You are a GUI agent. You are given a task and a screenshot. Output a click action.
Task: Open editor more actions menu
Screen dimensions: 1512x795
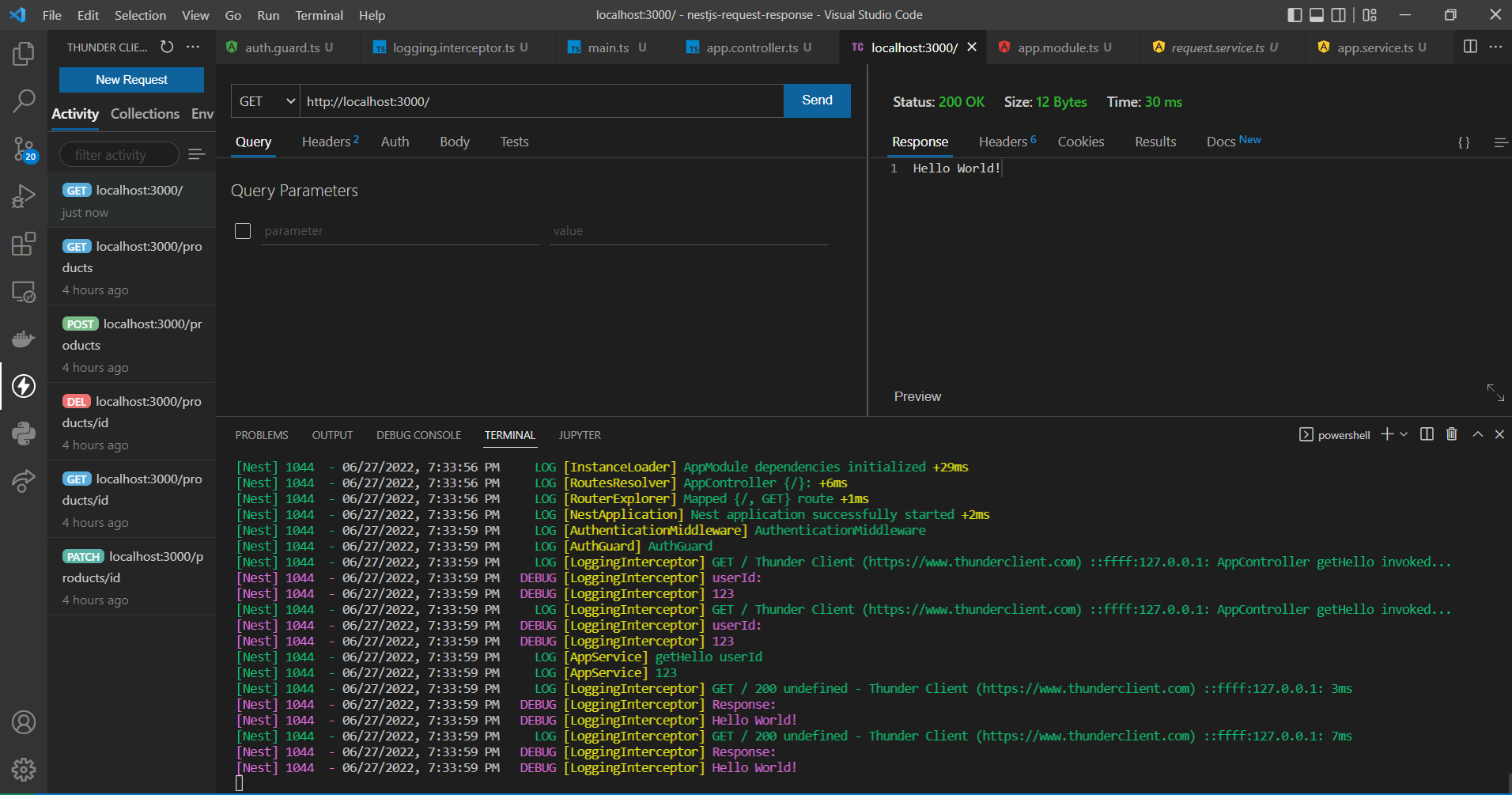[x=1495, y=47]
